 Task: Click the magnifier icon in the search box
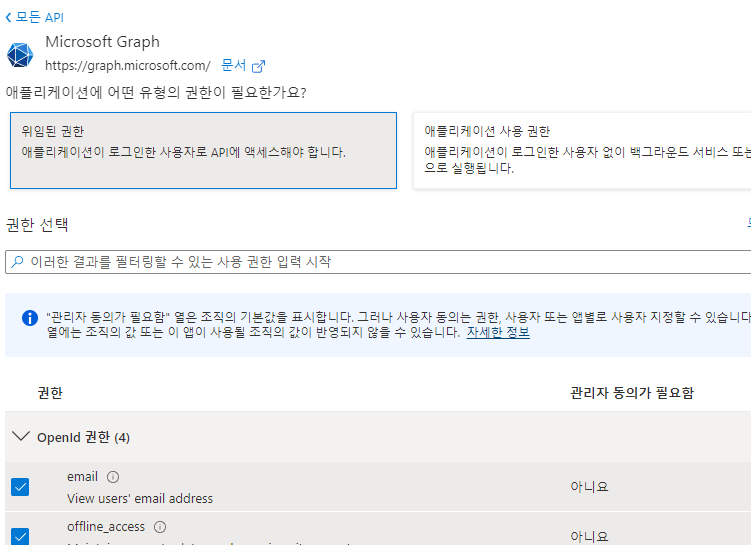[x=17, y=261]
